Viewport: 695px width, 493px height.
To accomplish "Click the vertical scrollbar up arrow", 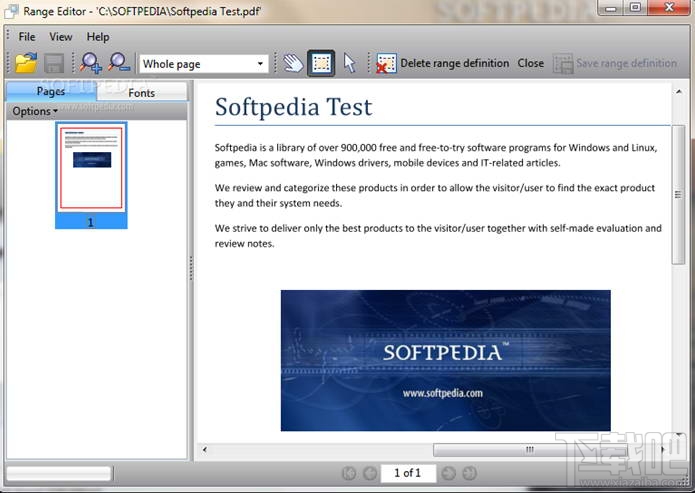I will coord(679,92).
